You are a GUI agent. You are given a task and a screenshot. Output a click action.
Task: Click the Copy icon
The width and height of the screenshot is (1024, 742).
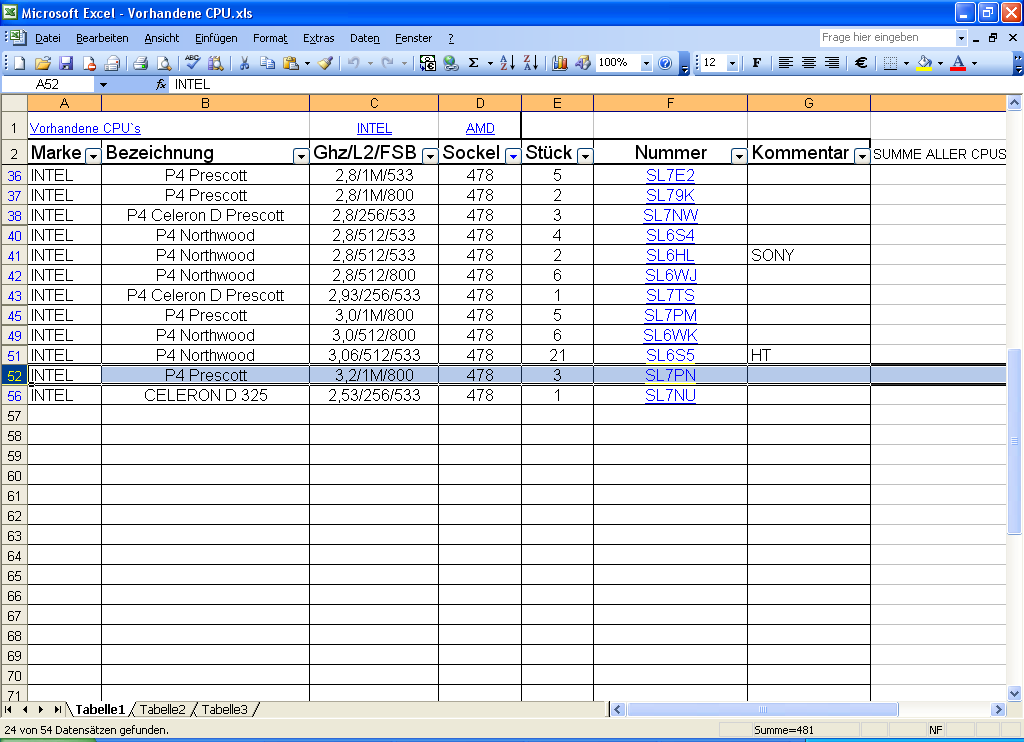[267, 63]
